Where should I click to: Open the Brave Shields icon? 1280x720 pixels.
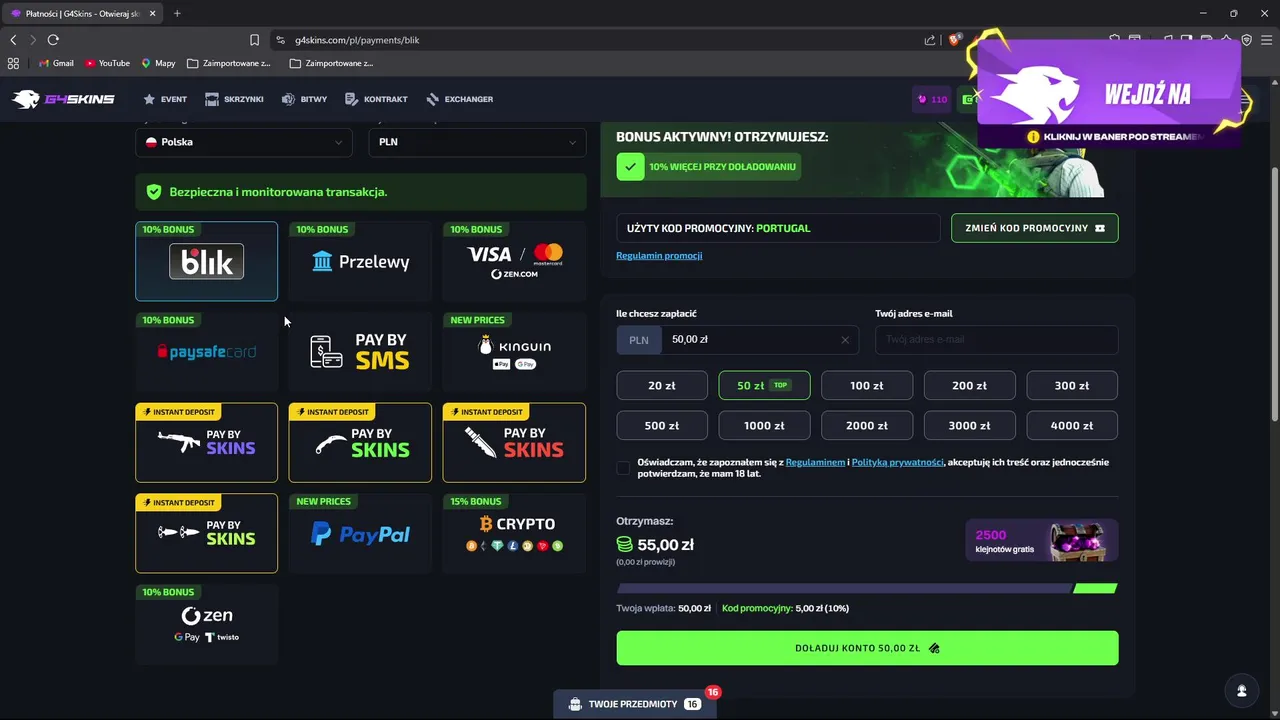click(955, 40)
